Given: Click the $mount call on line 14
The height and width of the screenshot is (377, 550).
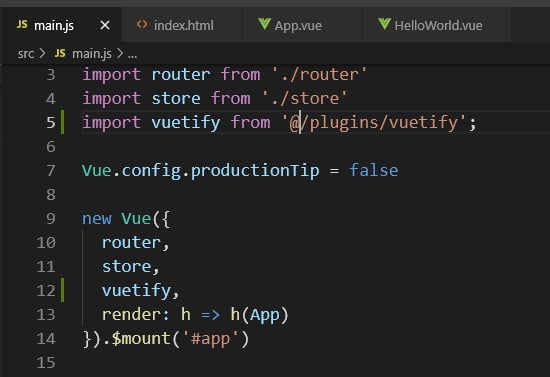Looking at the screenshot, I should pos(141,339).
